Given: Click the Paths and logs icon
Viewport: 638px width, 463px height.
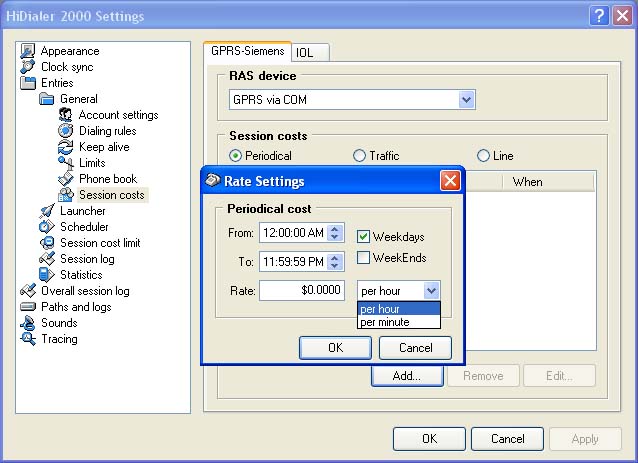Looking at the screenshot, I should (28, 307).
